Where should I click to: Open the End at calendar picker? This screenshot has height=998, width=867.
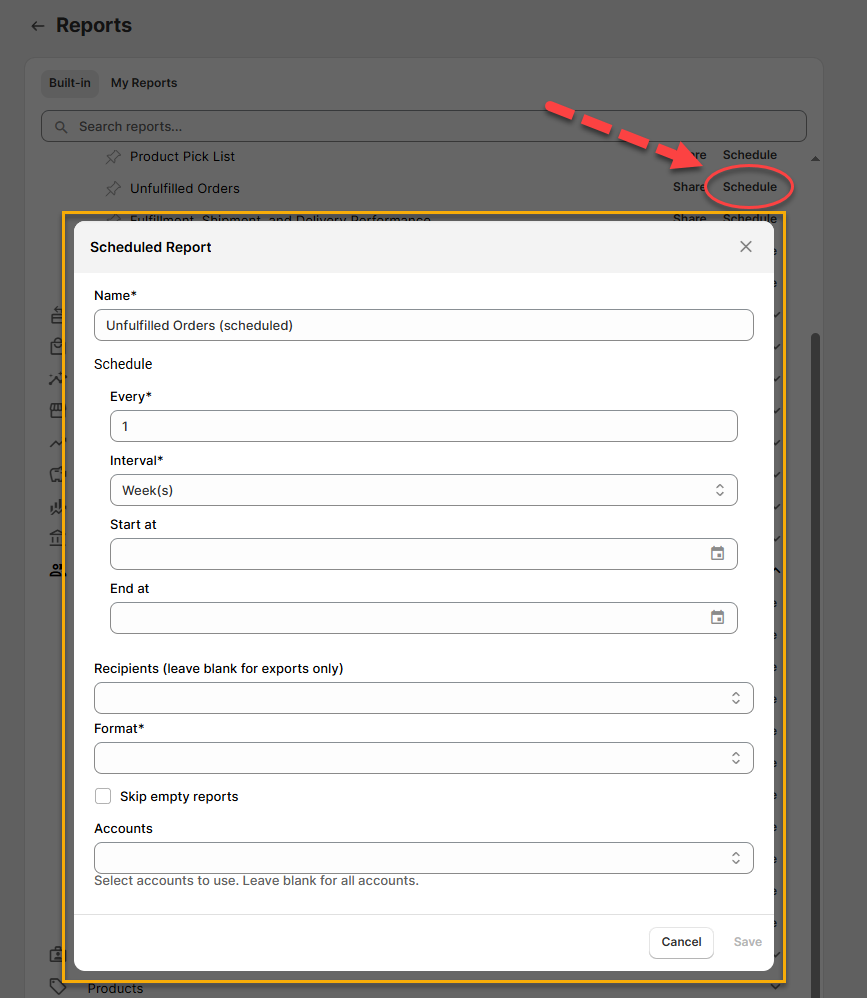(717, 617)
